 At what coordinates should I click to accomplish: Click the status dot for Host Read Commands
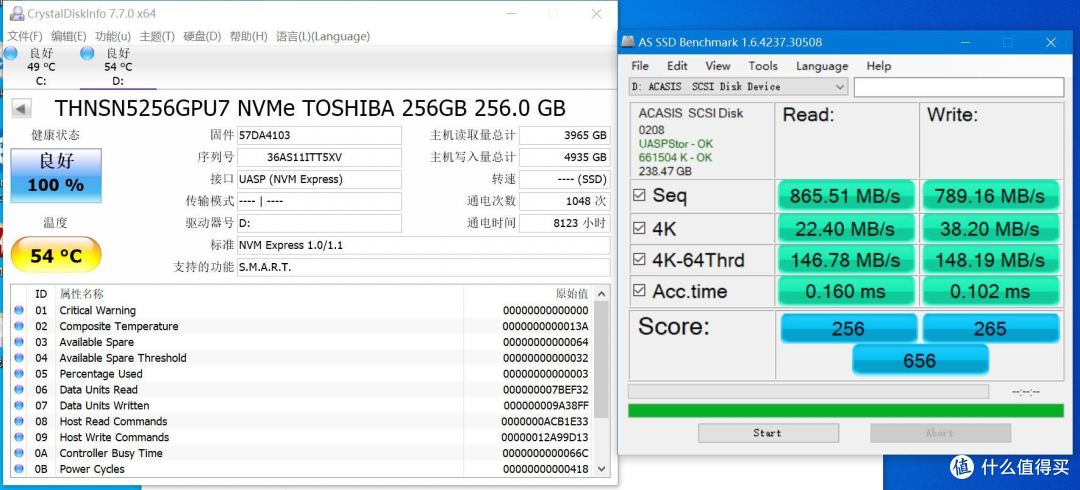click(x=19, y=421)
